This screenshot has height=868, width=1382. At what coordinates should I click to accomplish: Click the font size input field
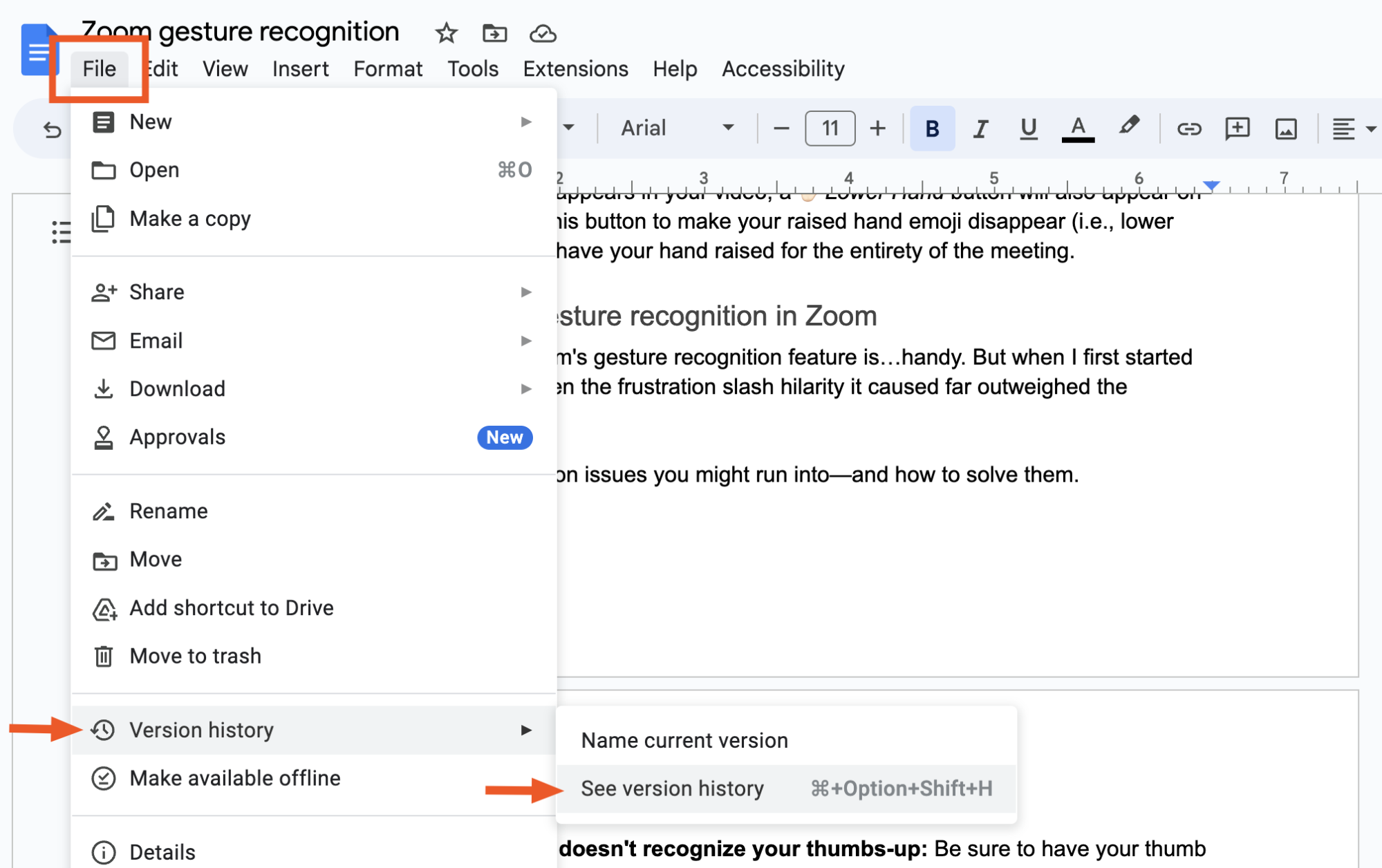[830, 128]
